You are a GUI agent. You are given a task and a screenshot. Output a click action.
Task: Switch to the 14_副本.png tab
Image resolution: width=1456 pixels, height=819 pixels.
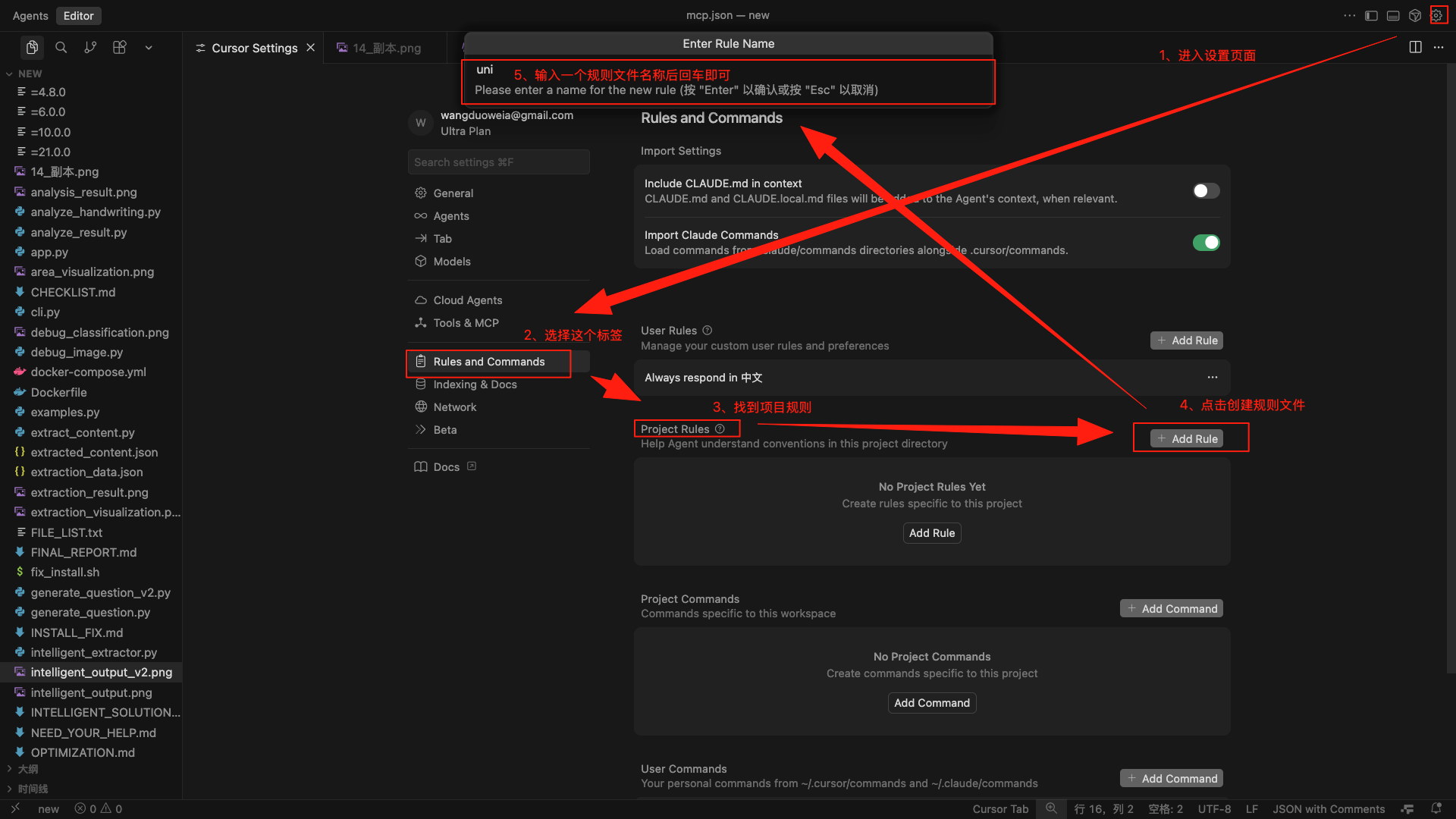pyautogui.click(x=386, y=48)
